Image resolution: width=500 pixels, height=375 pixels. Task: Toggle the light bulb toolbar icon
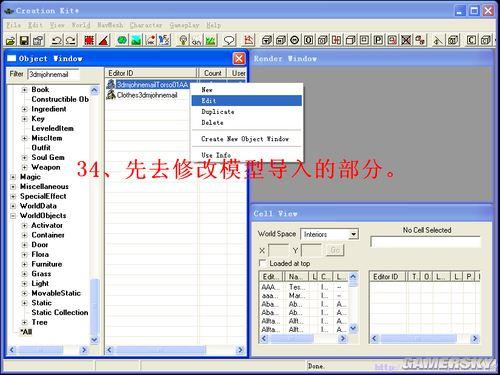[183, 40]
